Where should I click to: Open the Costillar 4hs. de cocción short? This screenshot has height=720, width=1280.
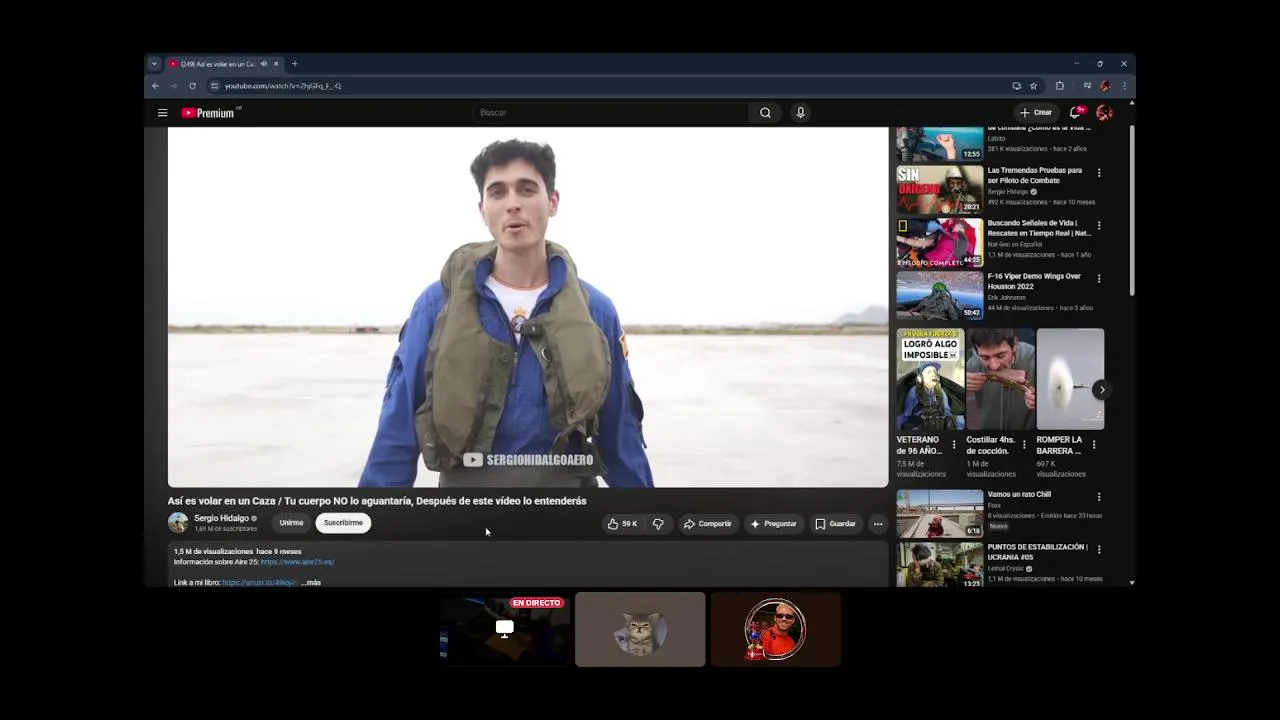coord(1000,379)
